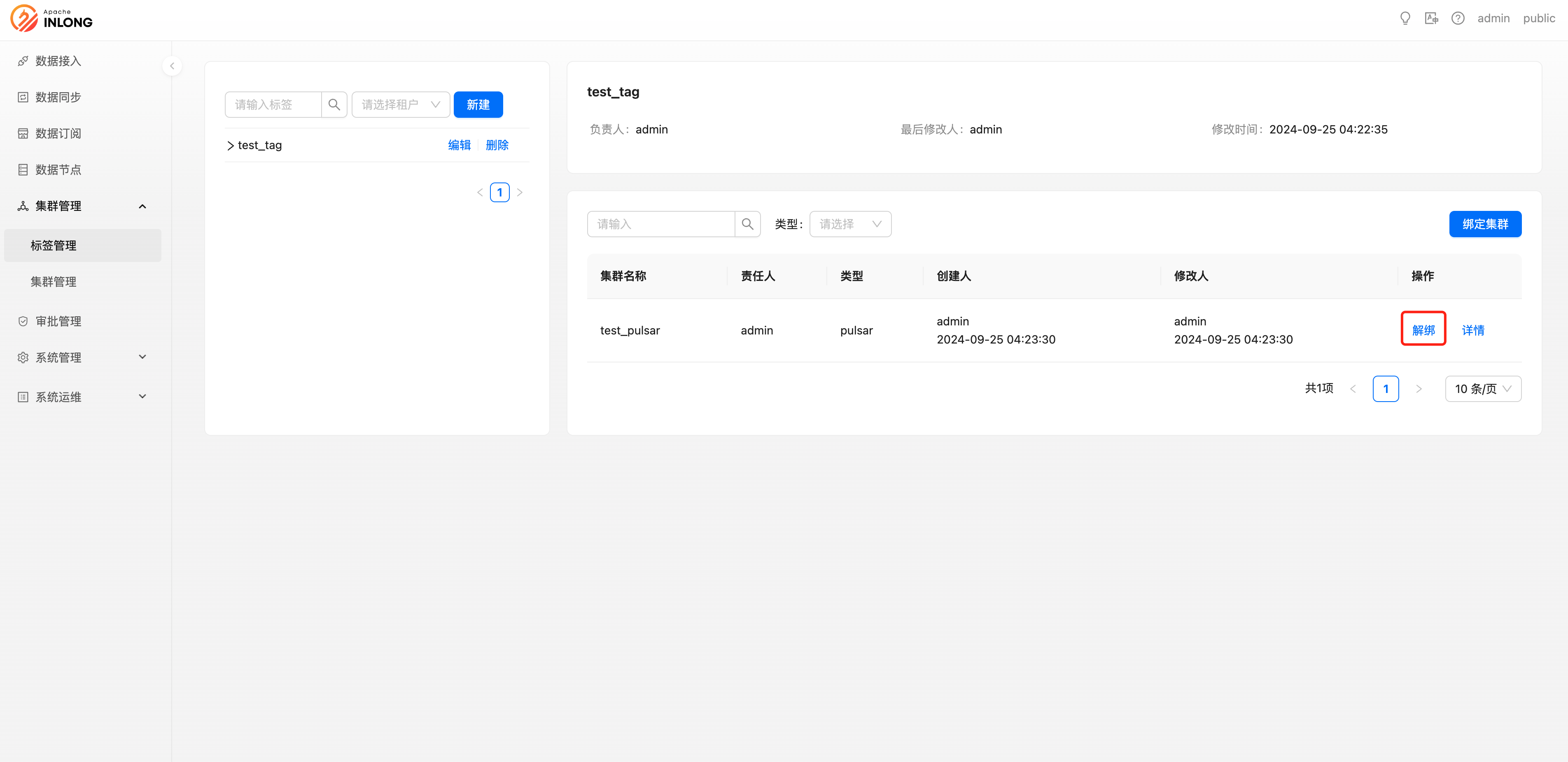This screenshot has width=1568, height=762.
Task: Go to next page in cluster table
Action: 1418,388
